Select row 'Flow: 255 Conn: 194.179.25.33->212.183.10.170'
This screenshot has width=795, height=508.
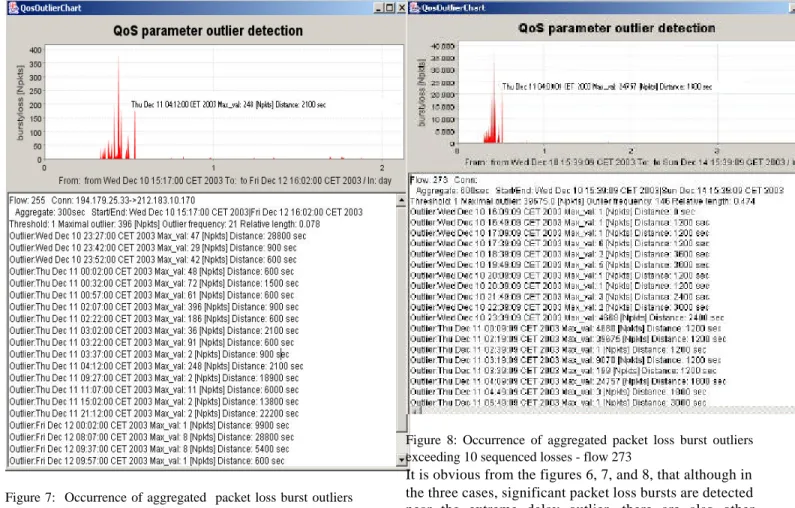(102, 200)
